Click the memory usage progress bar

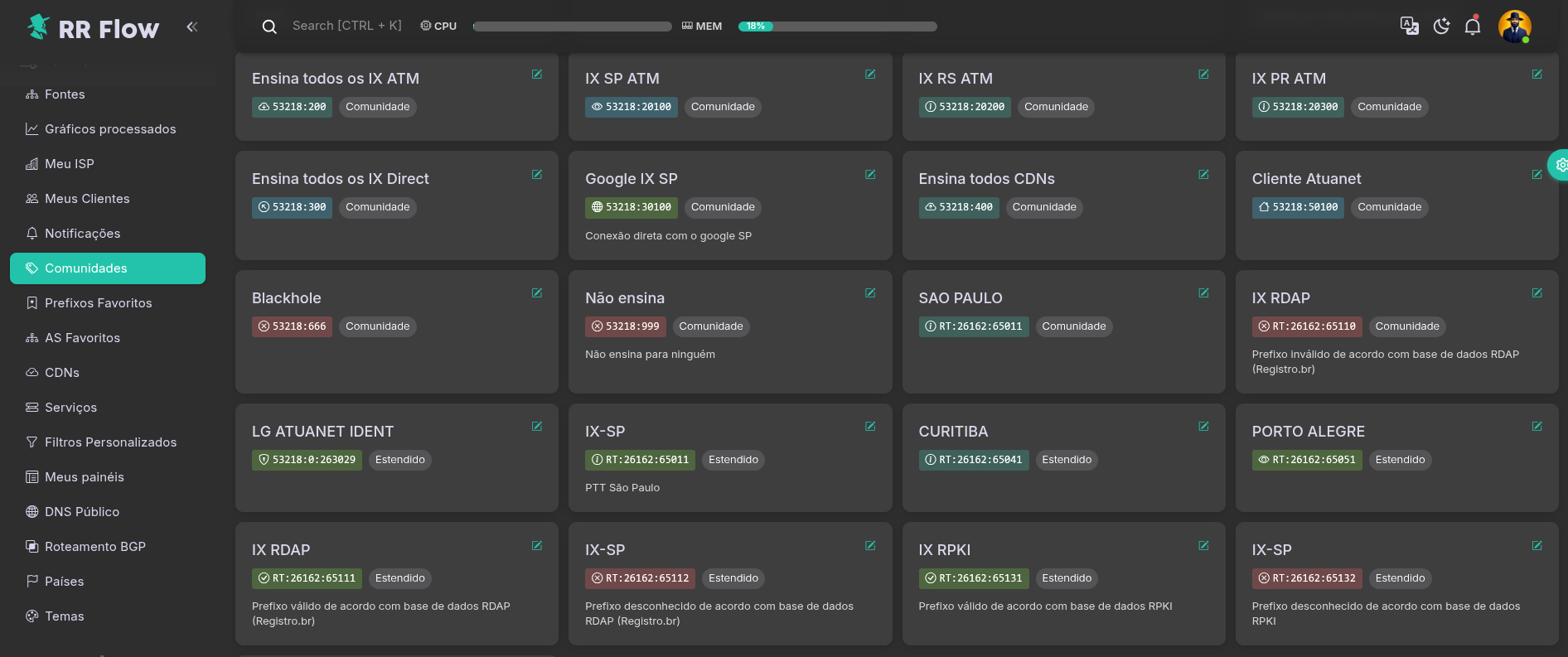[837, 27]
